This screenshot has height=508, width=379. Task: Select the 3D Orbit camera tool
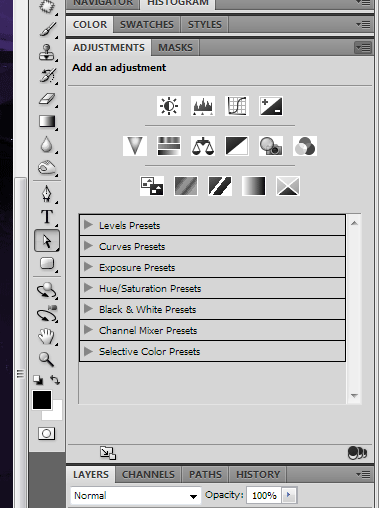click(47, 314)
